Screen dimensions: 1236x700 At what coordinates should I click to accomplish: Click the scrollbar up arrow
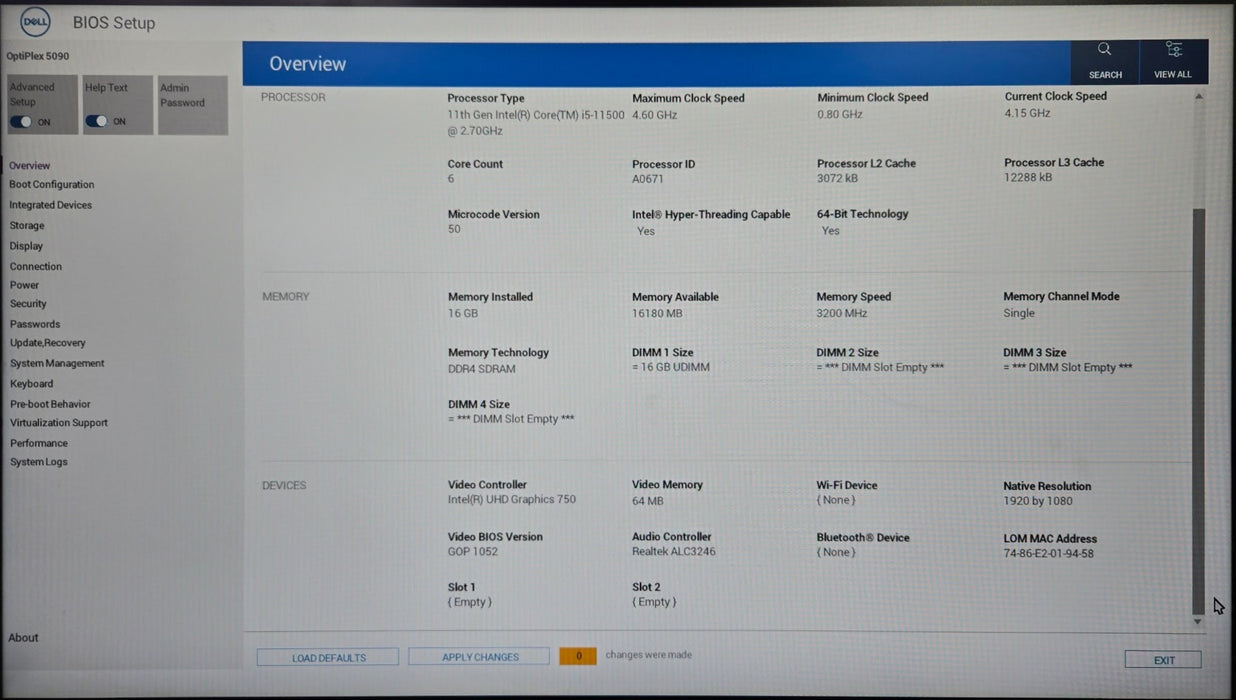1199,97
